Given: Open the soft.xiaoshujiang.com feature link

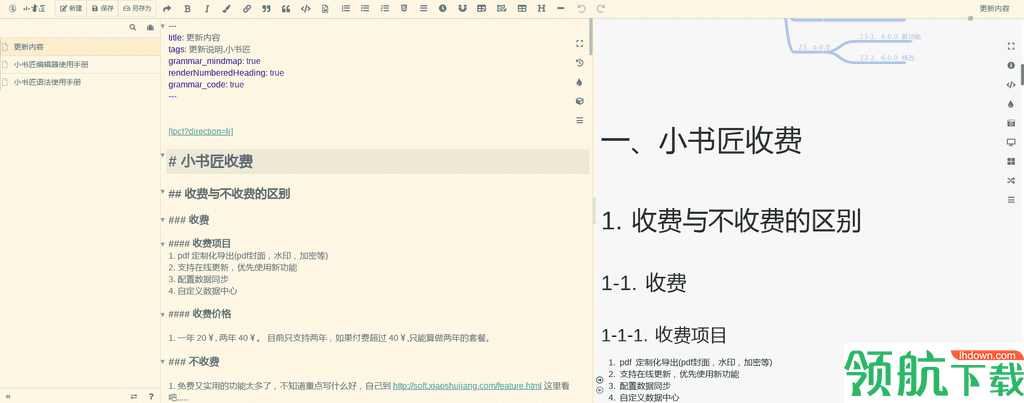Looking at the screenshot, I should click(467, 385).
